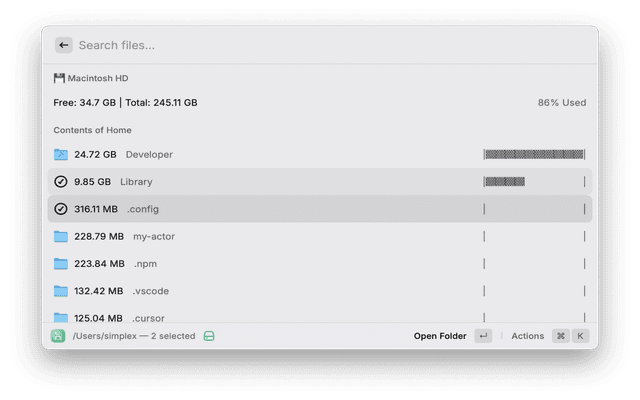Screen dimensions: 640x400
Task: Click the Macintosh HD disk icon
Action: point(59,78)
